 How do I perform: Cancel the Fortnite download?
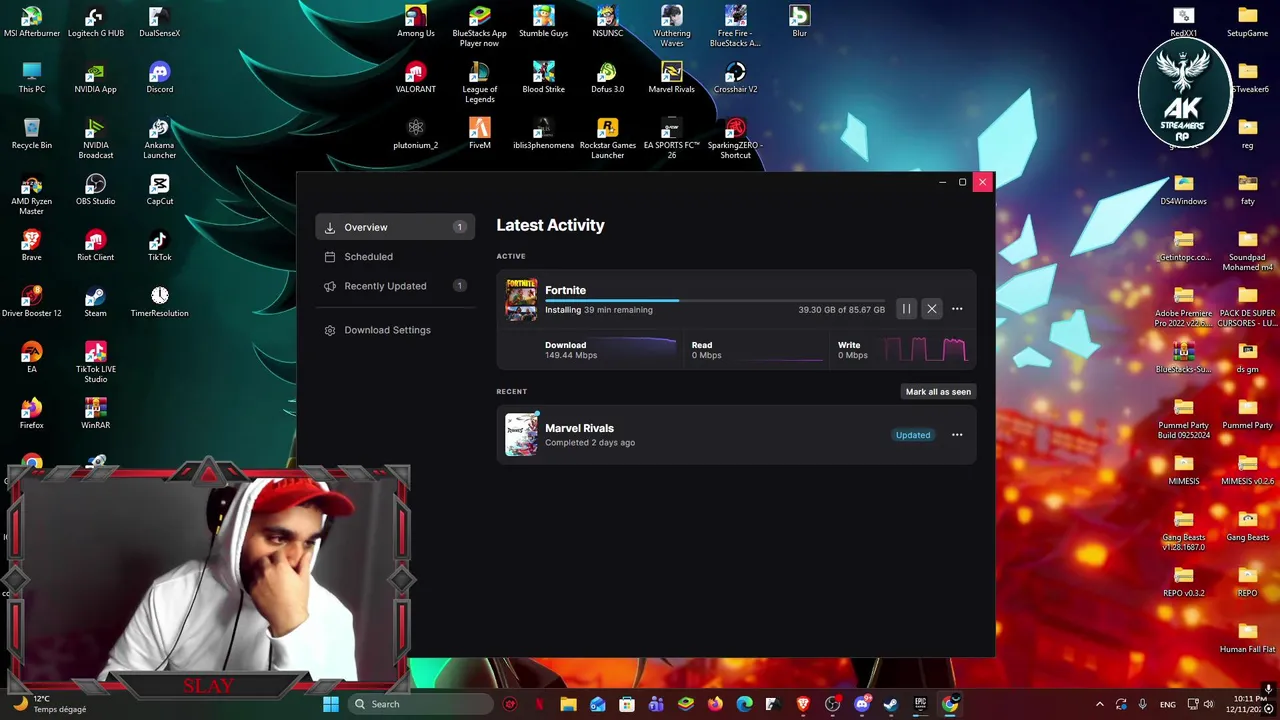[x=932, y=309]
